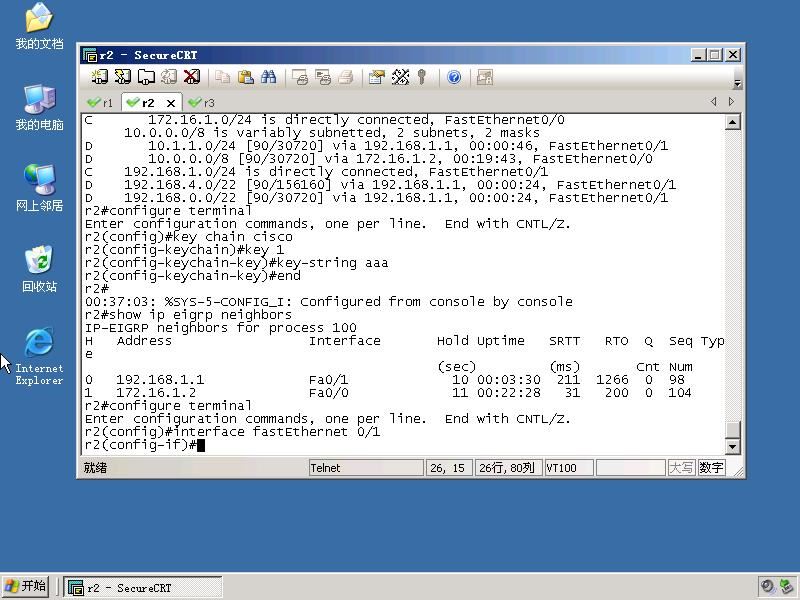Select 回收站 recycle bin icon

pyautogui.click(x=39, y=269)
